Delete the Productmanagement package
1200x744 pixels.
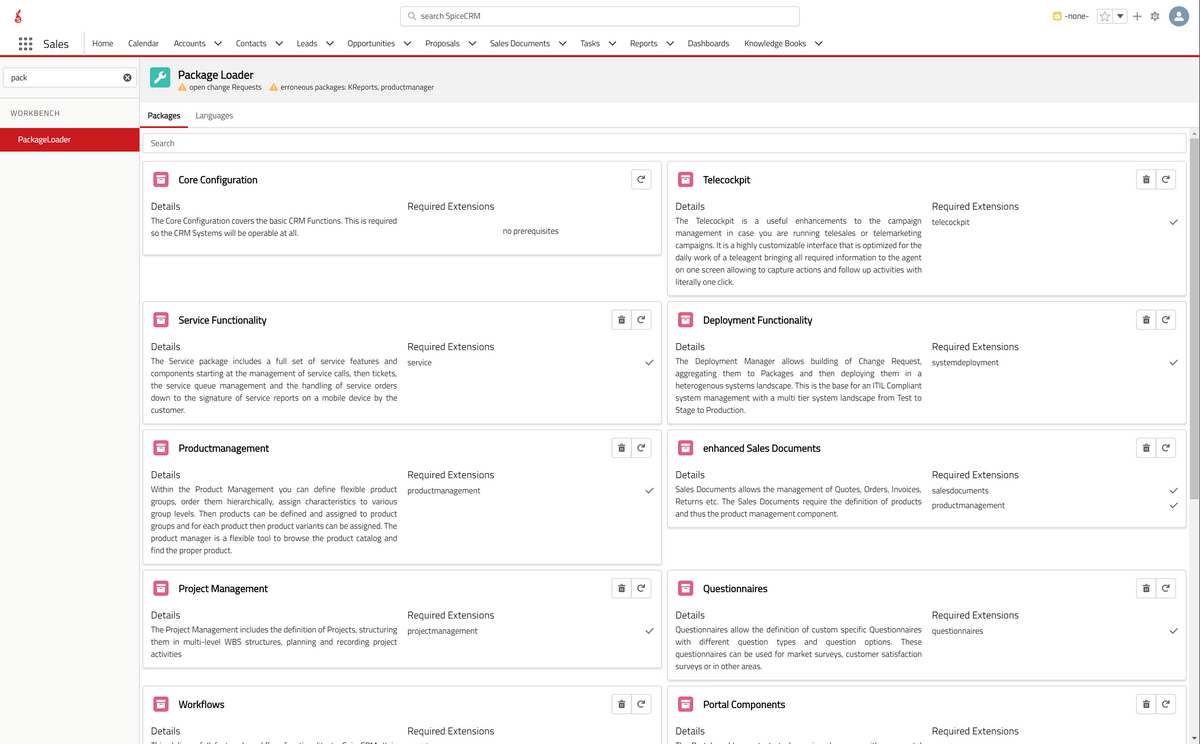pos(621,448)
